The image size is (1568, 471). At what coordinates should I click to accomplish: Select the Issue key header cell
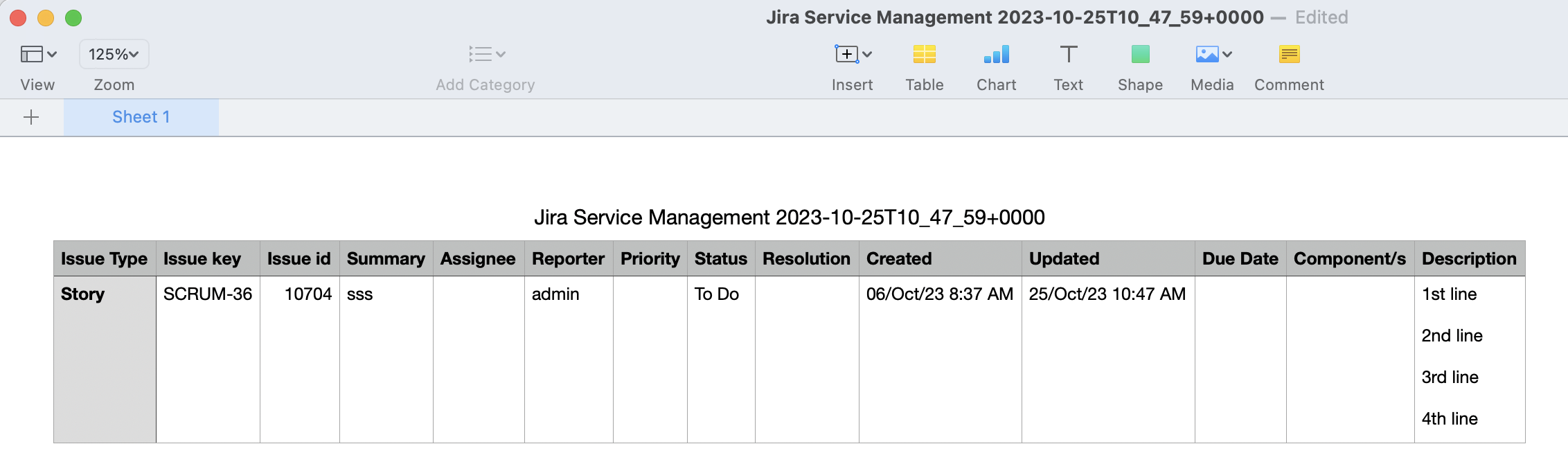pyautogui.click(x=208, y=258)
